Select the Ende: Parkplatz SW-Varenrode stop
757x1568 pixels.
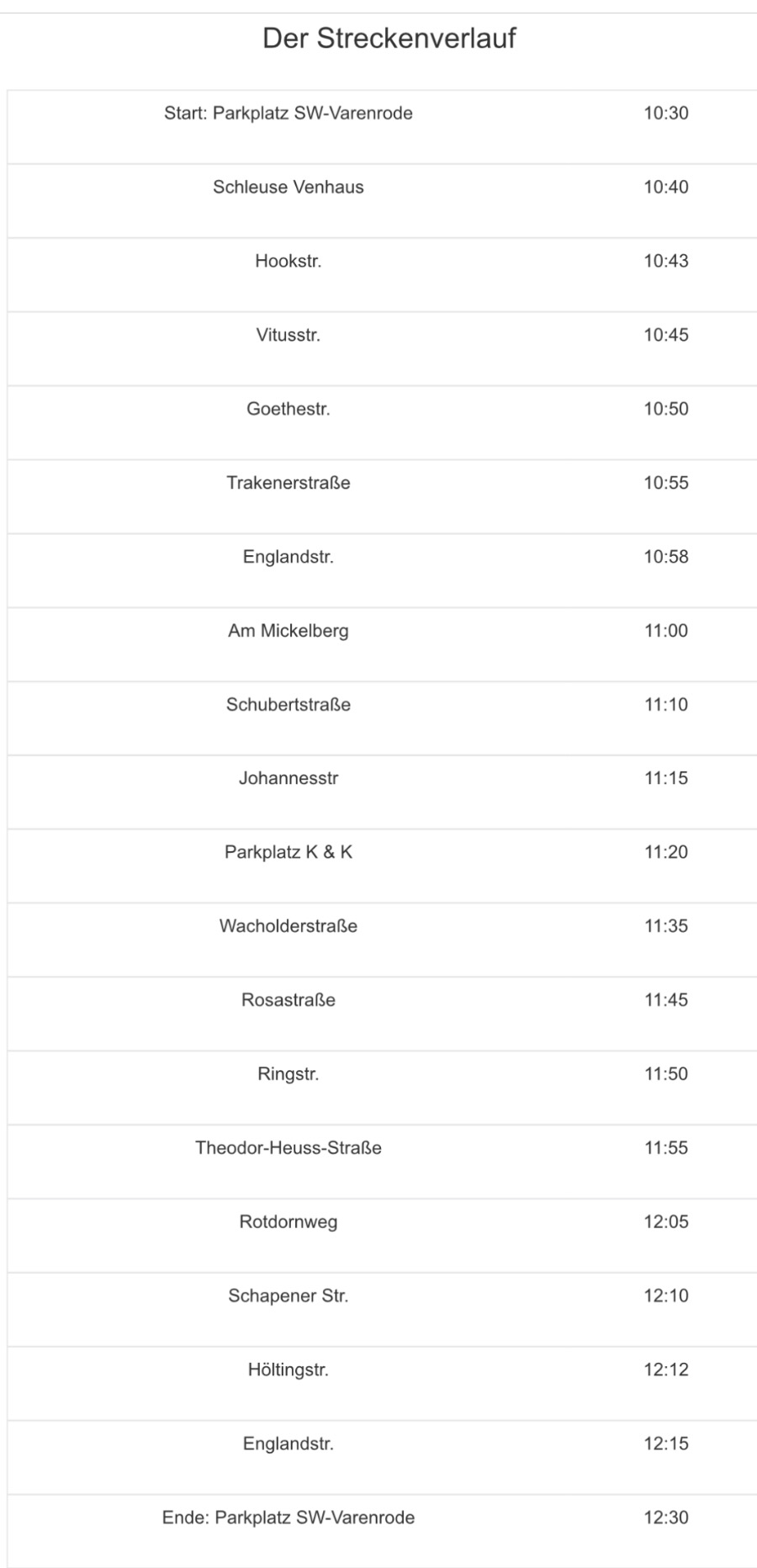pyautogui.click(x=288, y=1518)
